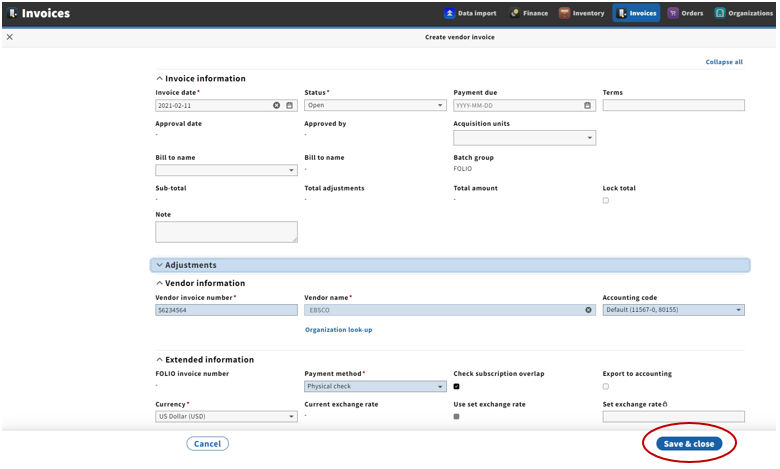Clear the Invoice date value
780x469 pixels.
tap(277, 105)
